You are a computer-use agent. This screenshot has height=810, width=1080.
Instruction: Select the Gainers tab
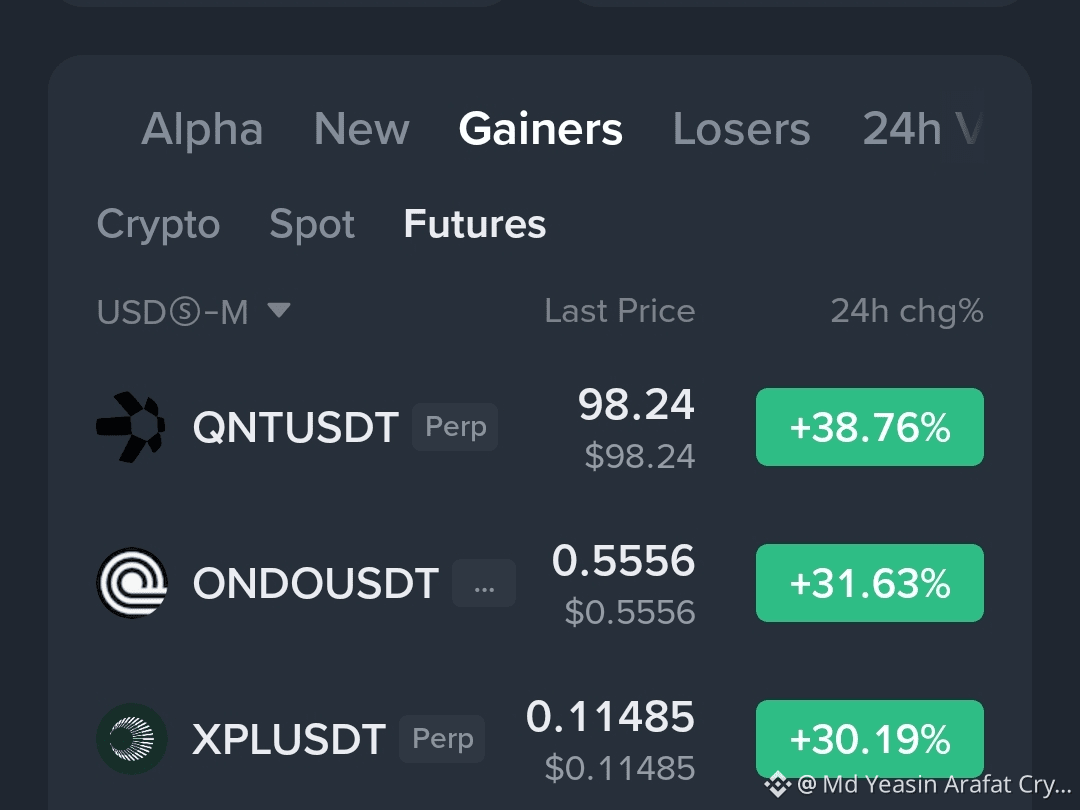tap(541, 129)
